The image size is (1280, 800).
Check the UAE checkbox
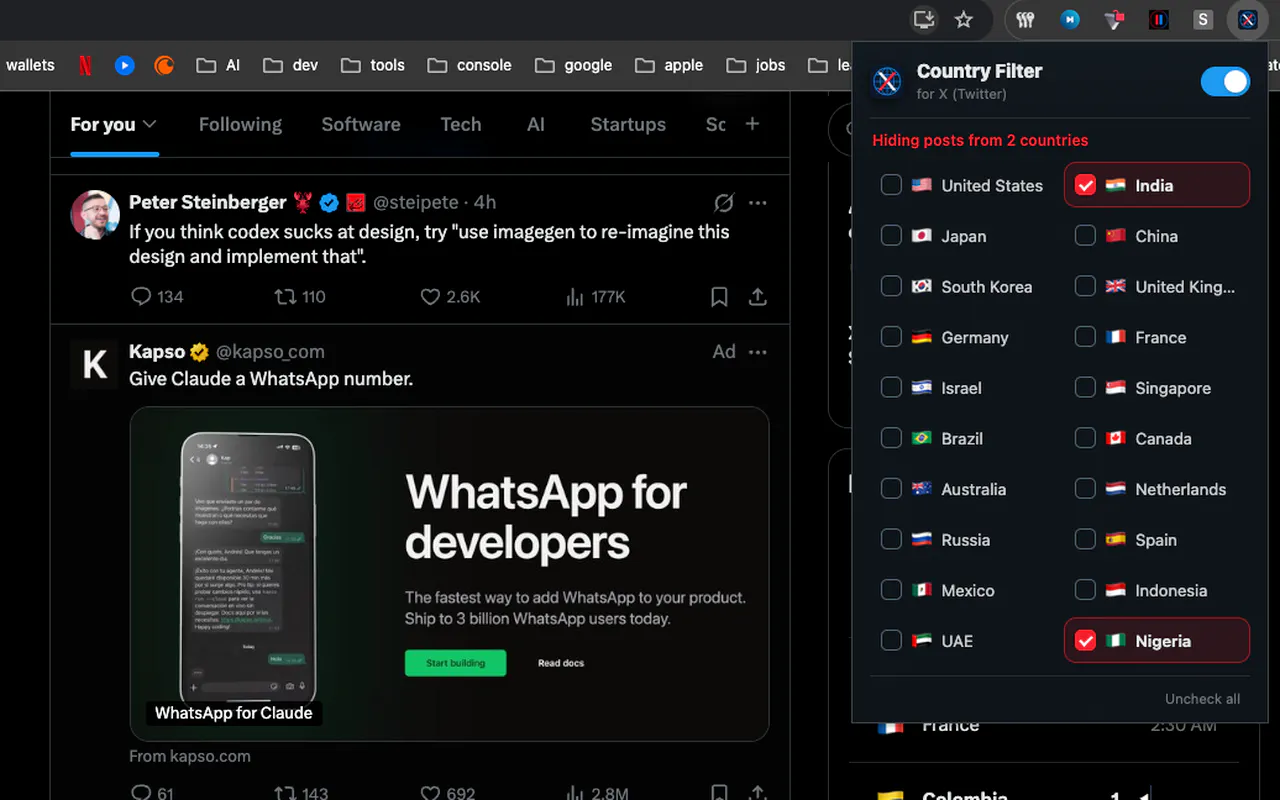(x=891, y=641)
